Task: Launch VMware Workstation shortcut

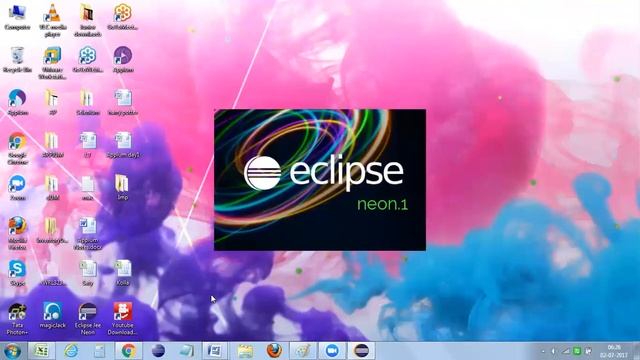Action: [x=52, y=62]
